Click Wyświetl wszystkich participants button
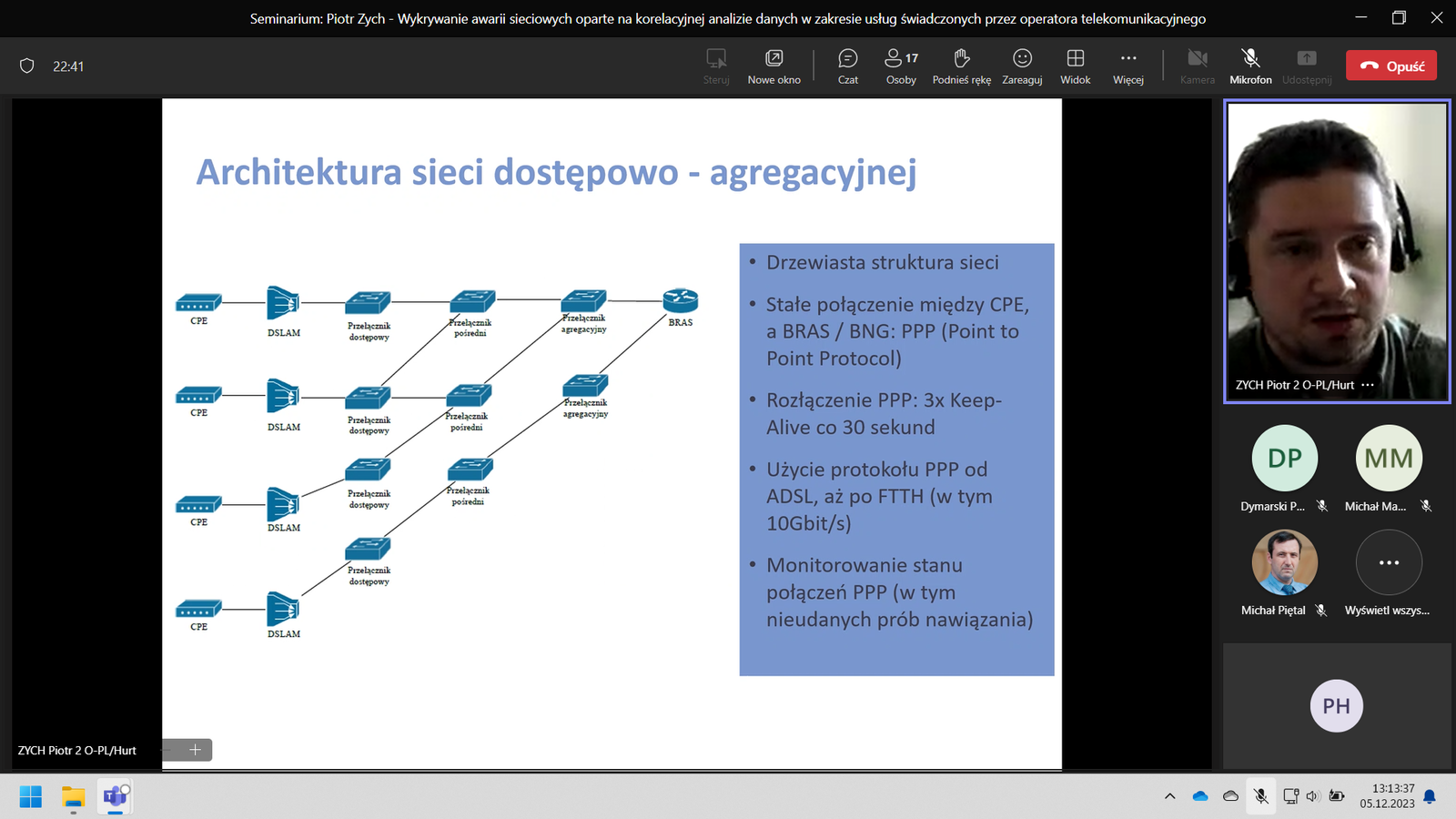 (x=1388, y=563)
